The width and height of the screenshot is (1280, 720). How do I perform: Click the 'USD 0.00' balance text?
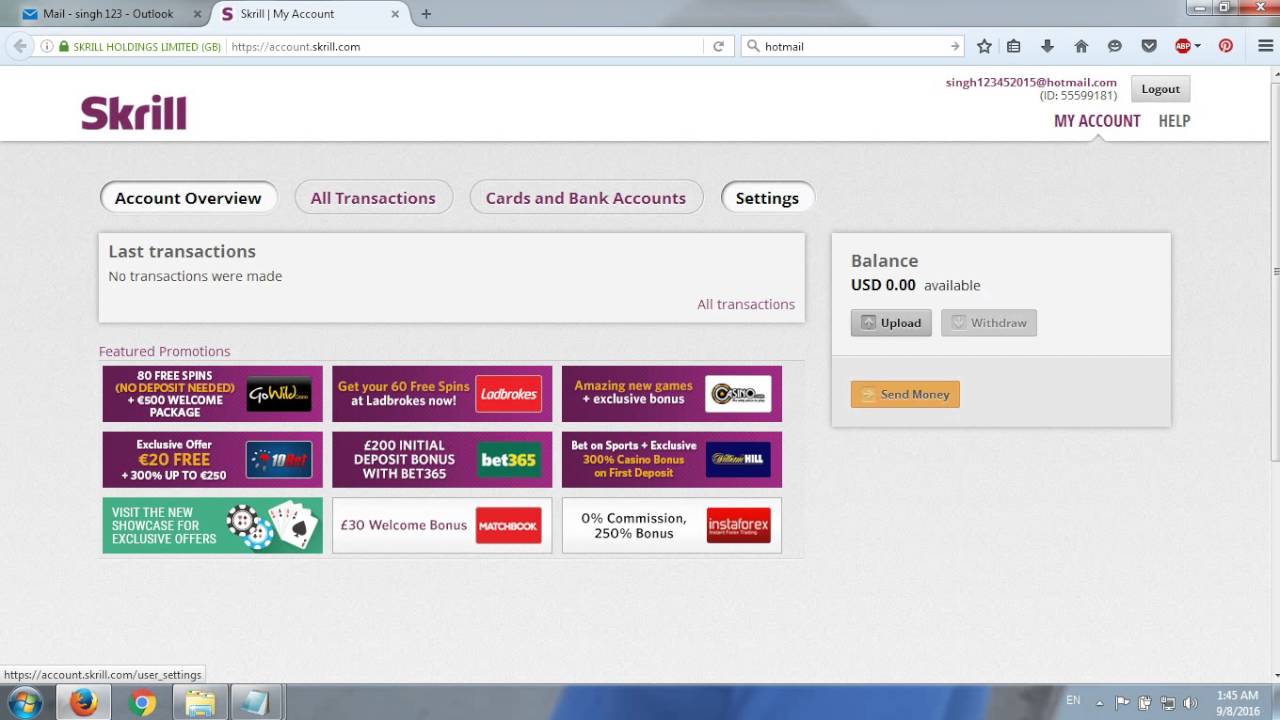point(883,285)
